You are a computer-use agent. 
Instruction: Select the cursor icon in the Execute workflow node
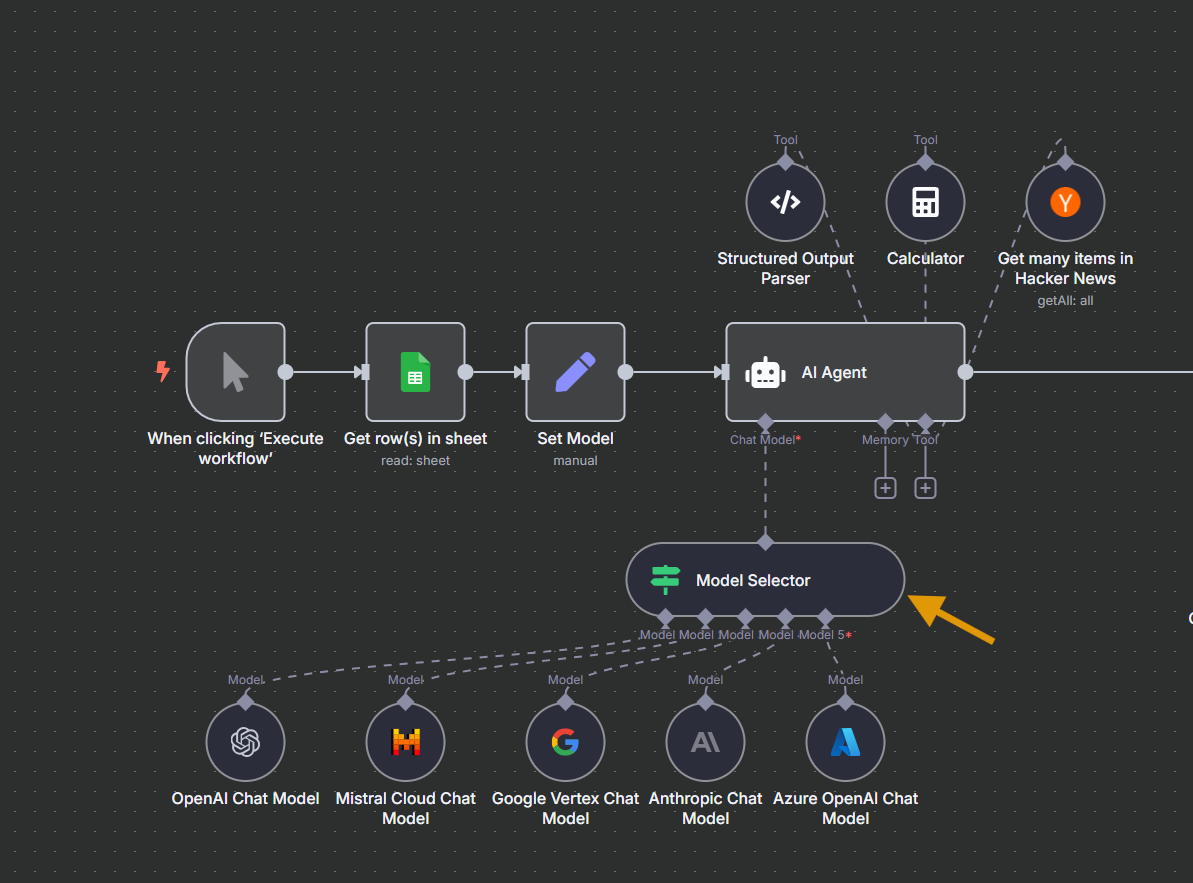click(x=235, y=371)
